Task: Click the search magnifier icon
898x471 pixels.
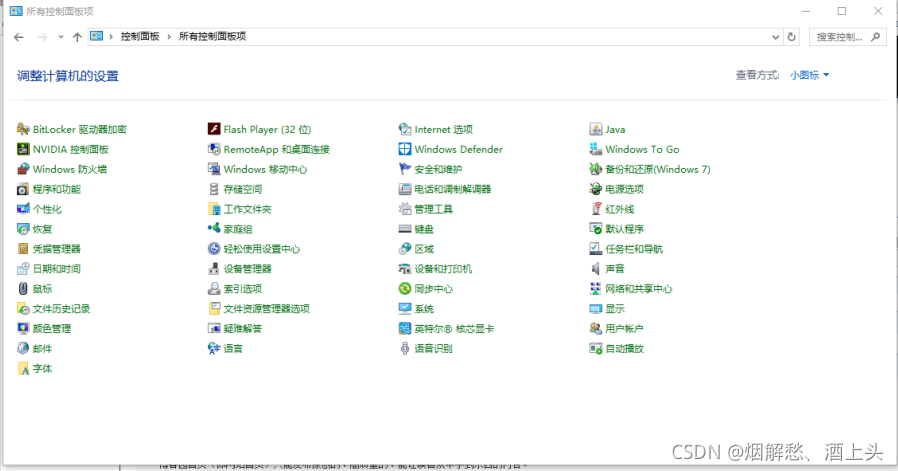Action: pos(875,37)
